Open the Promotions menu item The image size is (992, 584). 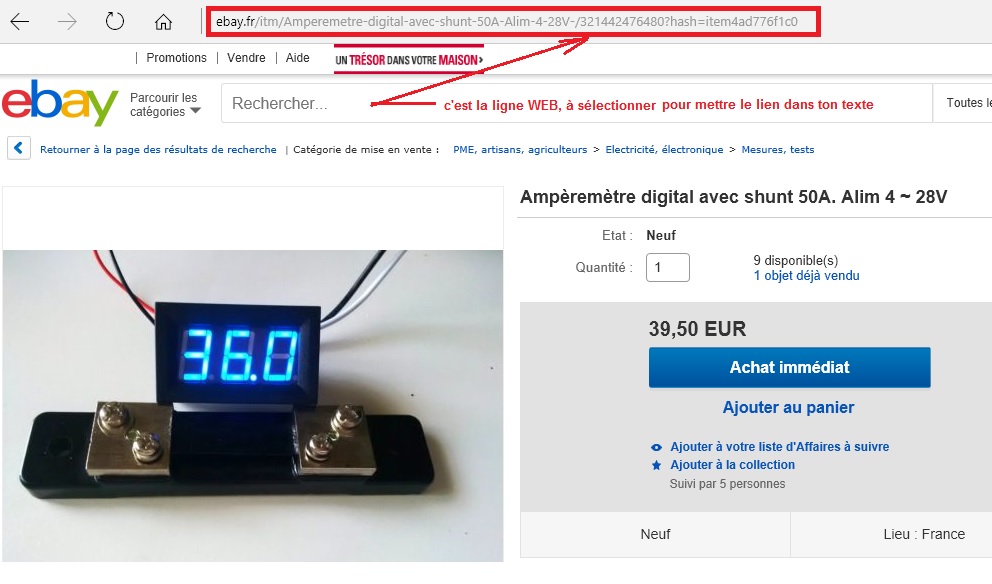(x=177, y=58)
